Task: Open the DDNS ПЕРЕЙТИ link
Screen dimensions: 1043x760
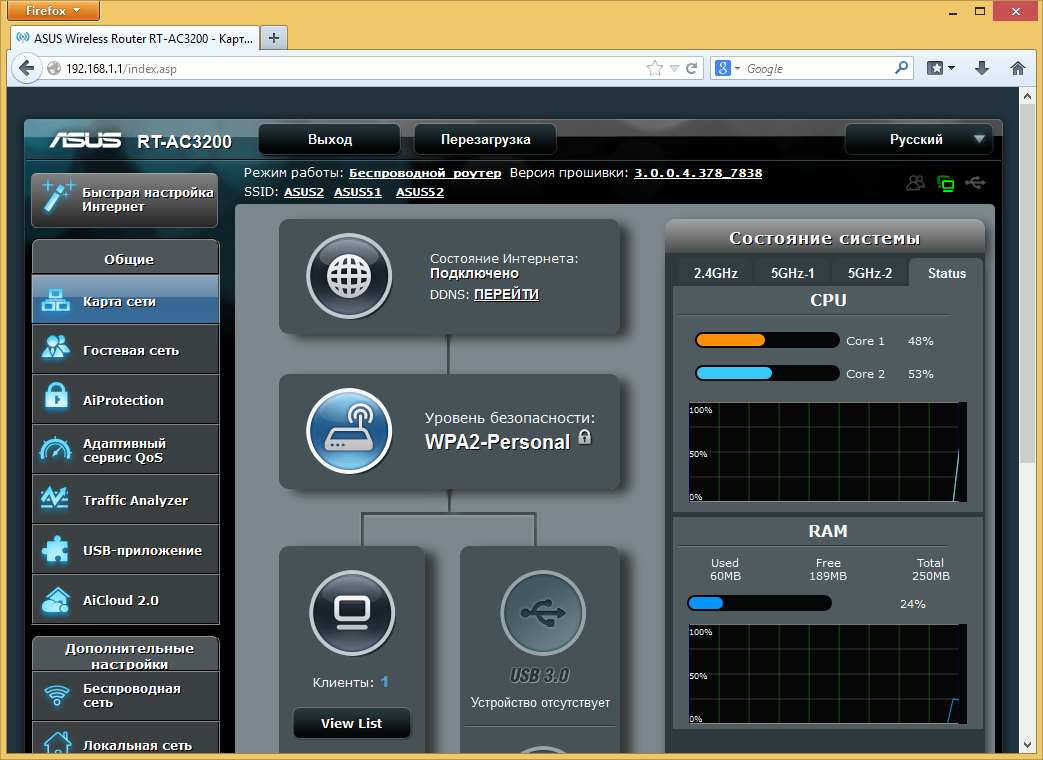Action: (x=506, y=294)
